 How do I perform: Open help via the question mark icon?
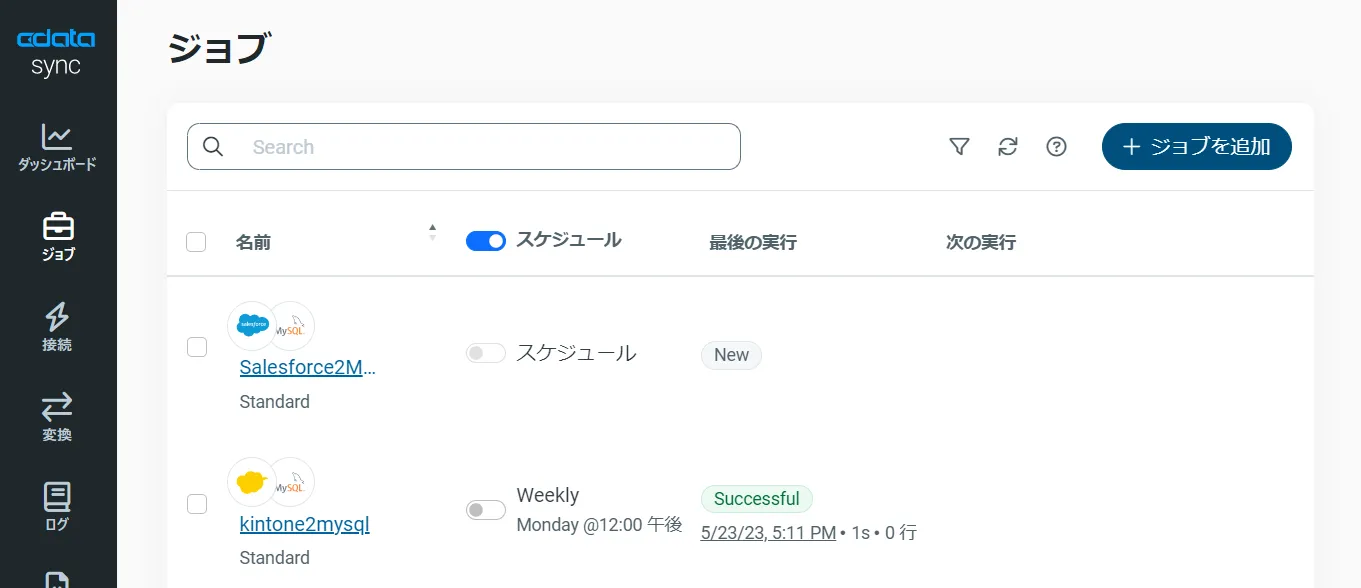(1056, 146)
